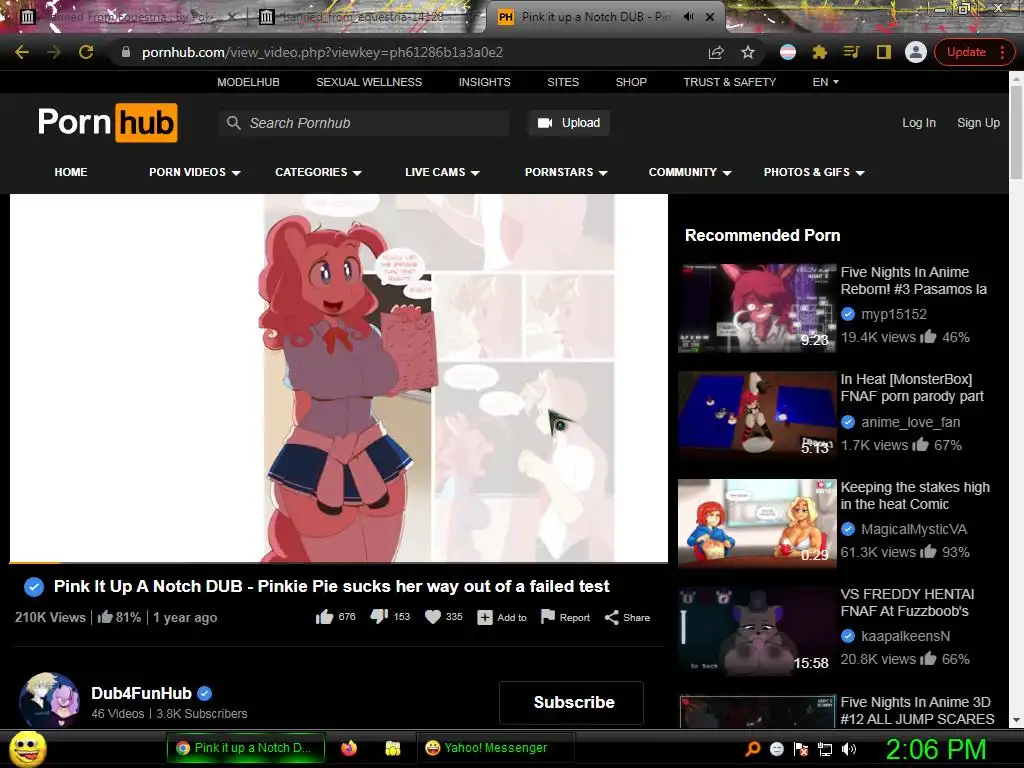
Task: Open the TRUST & SAFETY menu link
Action: click(x=729, y=82)
